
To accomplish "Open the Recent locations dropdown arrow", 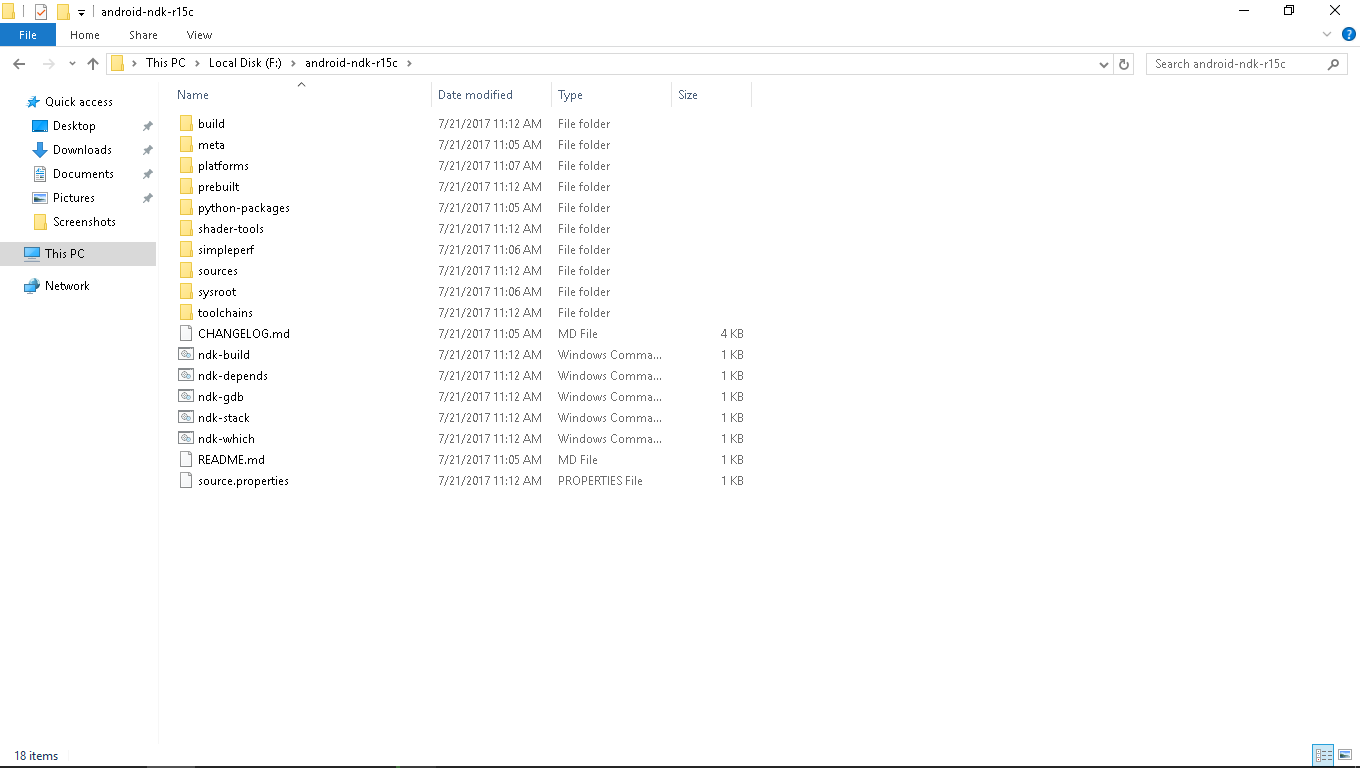I will click(71, 64).
